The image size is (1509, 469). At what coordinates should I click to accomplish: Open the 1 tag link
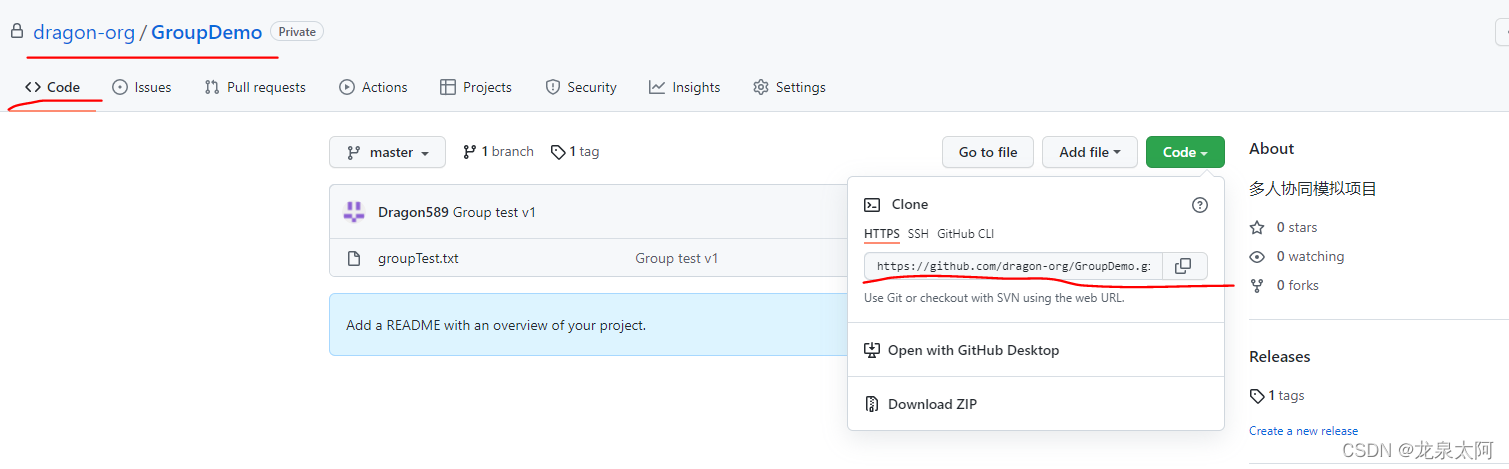[575, 152]
